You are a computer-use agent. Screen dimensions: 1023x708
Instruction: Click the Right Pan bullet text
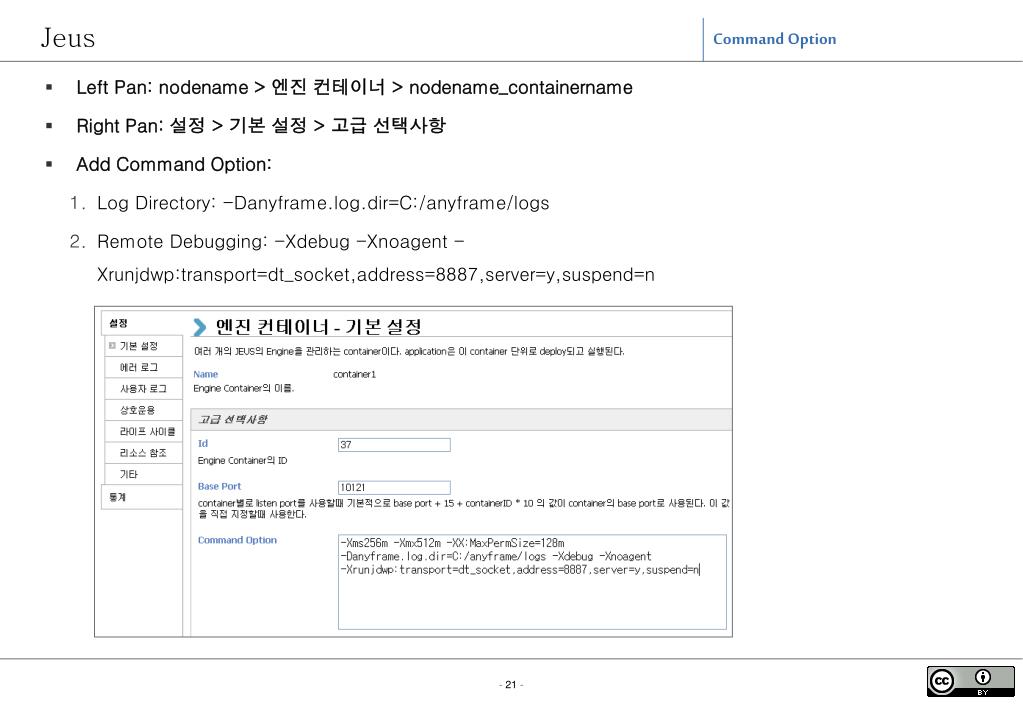pos(261,126)
